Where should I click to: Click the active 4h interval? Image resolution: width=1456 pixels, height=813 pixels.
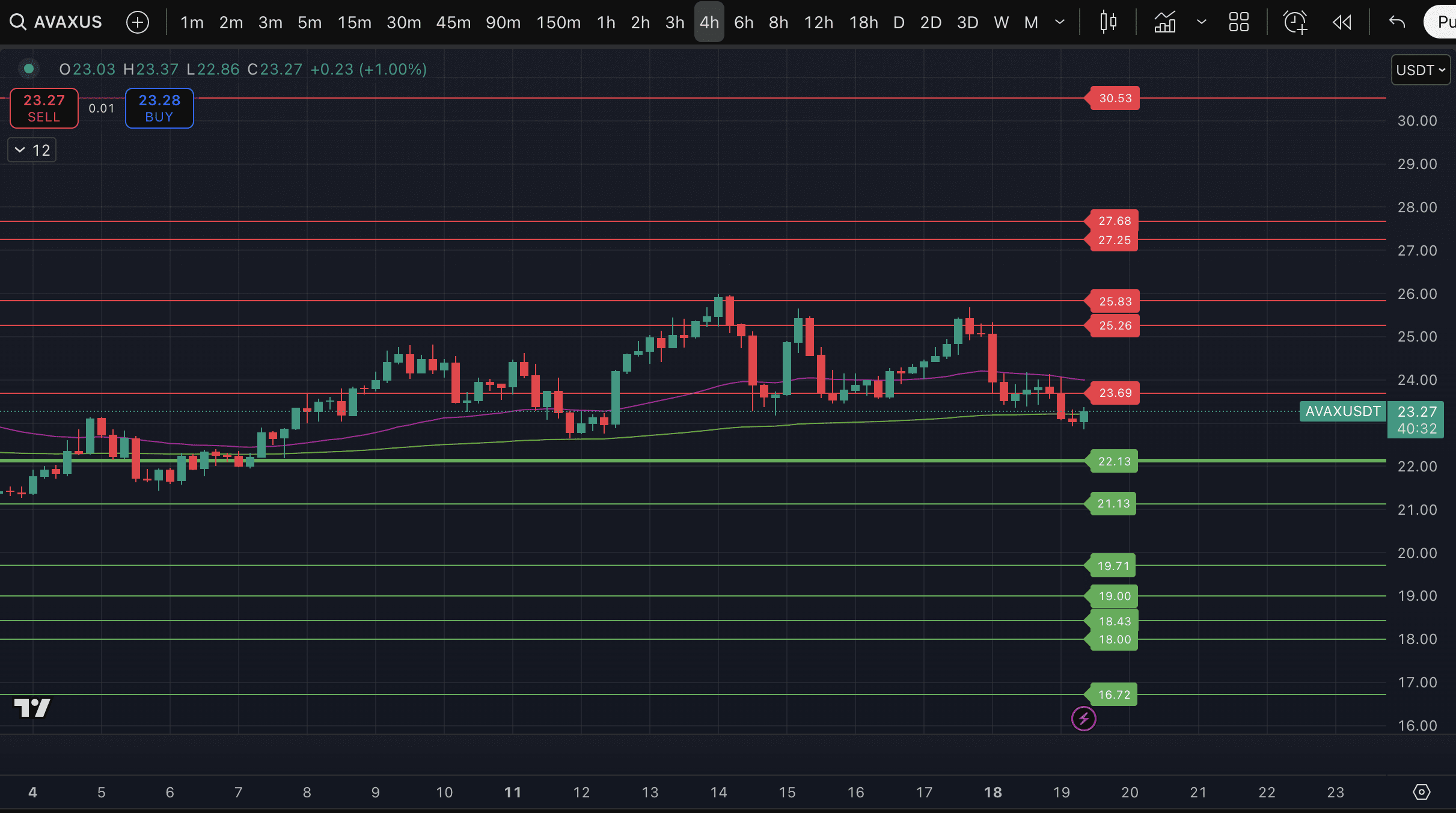pyautogui.click(x=709, y=22)
